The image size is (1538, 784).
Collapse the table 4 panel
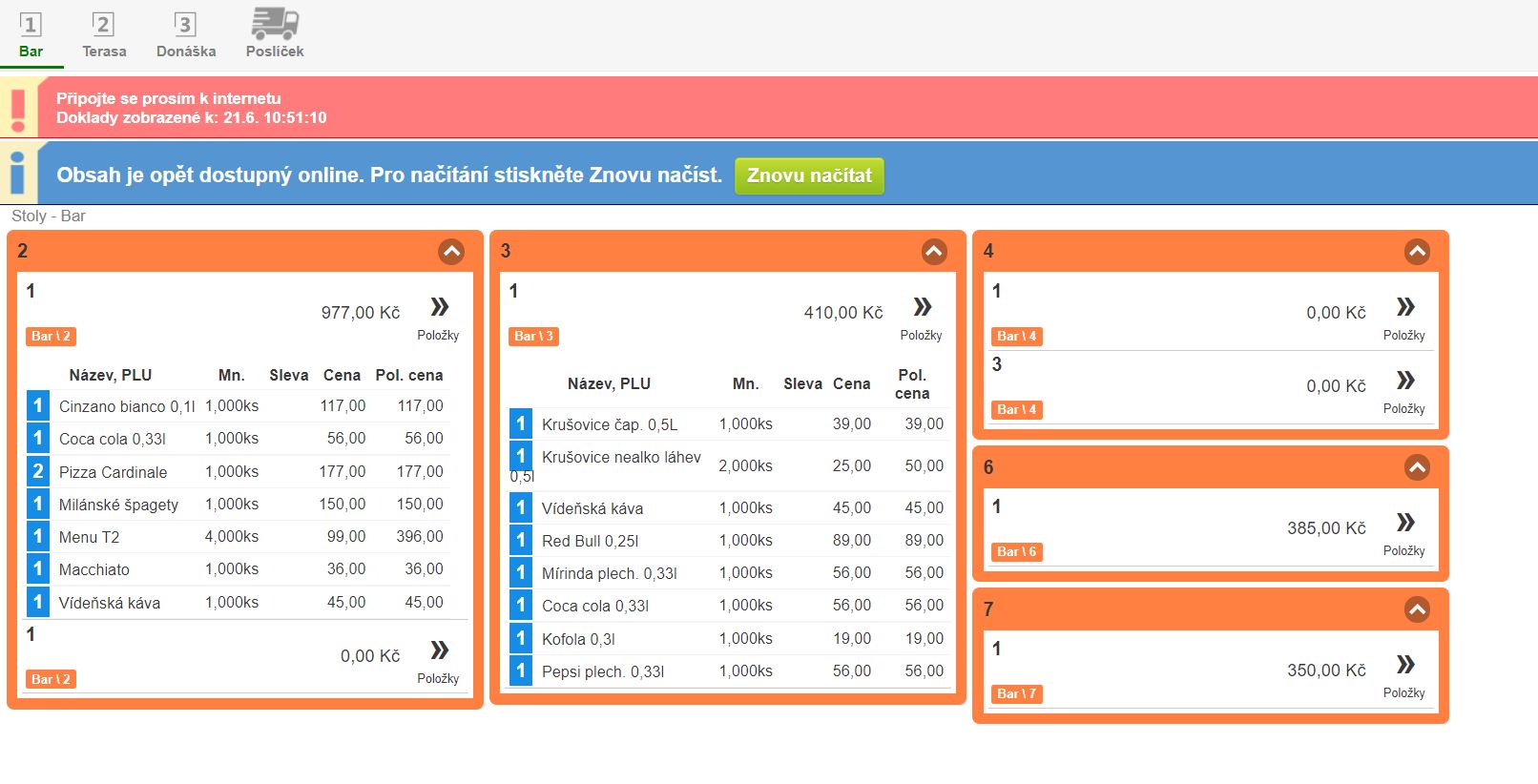pyautogui.click(x=1417, y=252)
